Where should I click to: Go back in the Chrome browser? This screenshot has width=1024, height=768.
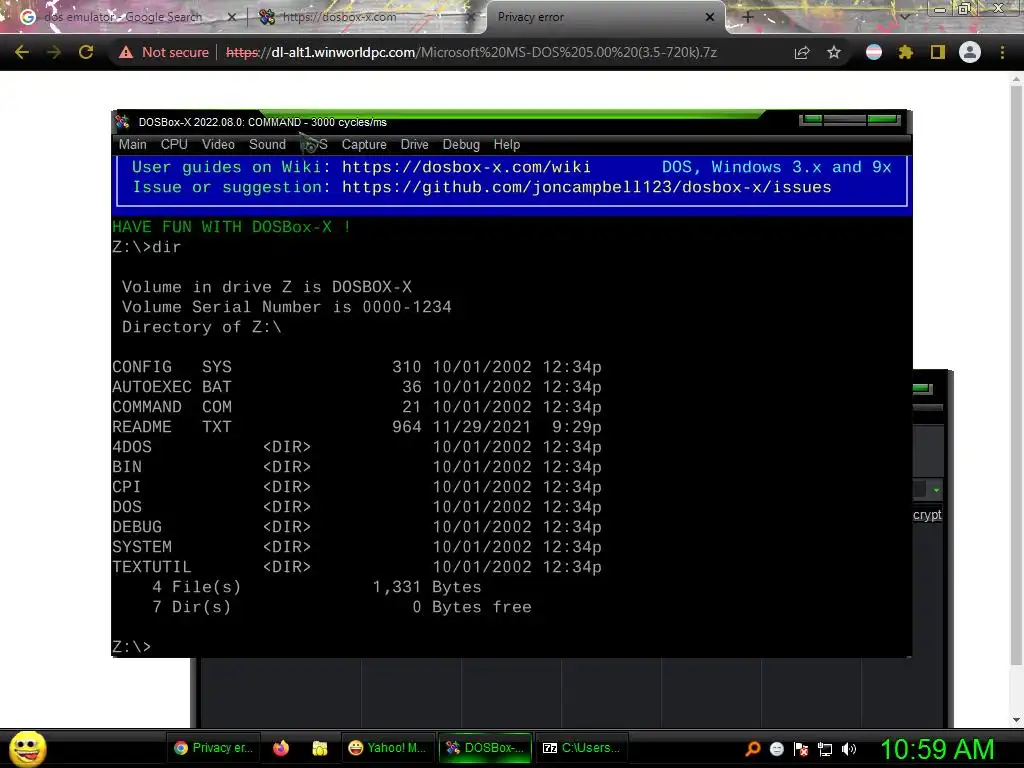pos(22,52)
